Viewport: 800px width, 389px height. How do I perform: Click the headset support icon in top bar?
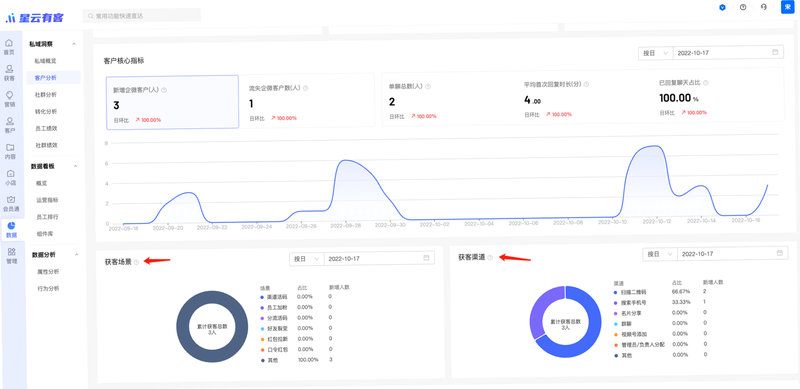click(764, 8)
